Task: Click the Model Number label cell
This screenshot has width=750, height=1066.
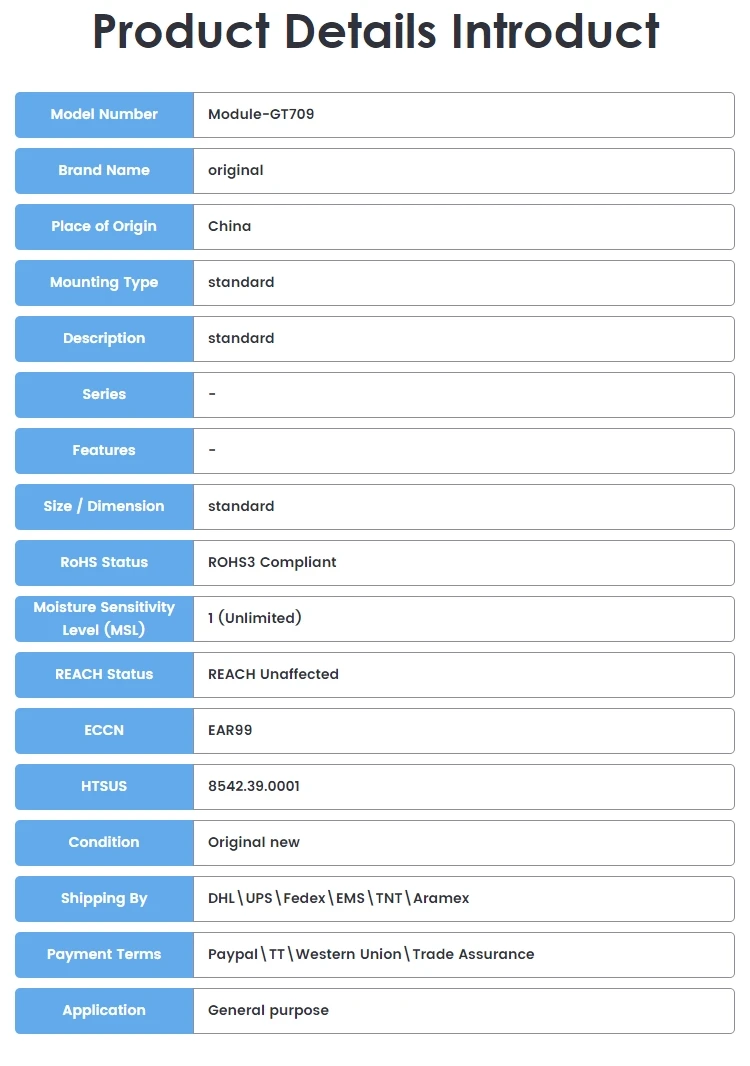Action: (104, 115)
